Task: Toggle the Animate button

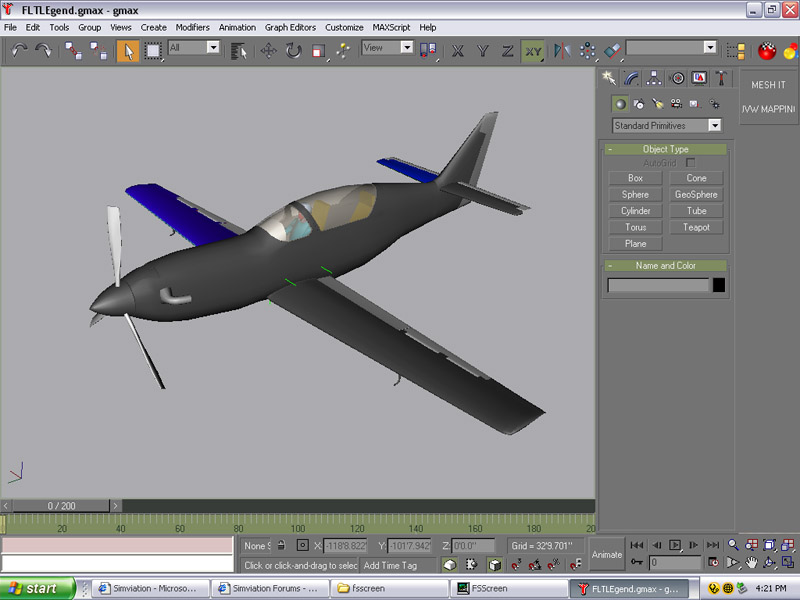Action: (606, 554)
